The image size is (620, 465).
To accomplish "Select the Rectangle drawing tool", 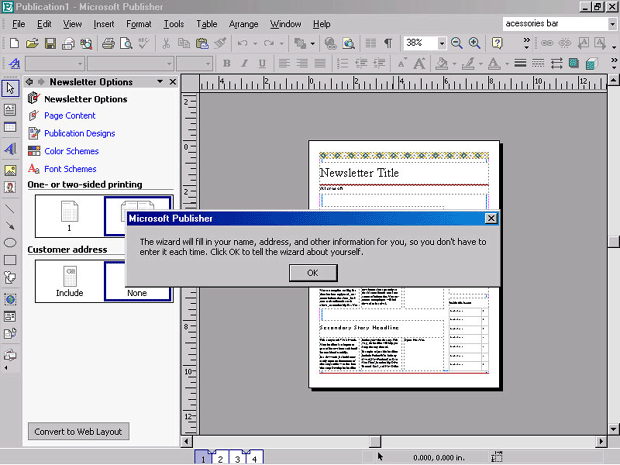I will [10, 260].
